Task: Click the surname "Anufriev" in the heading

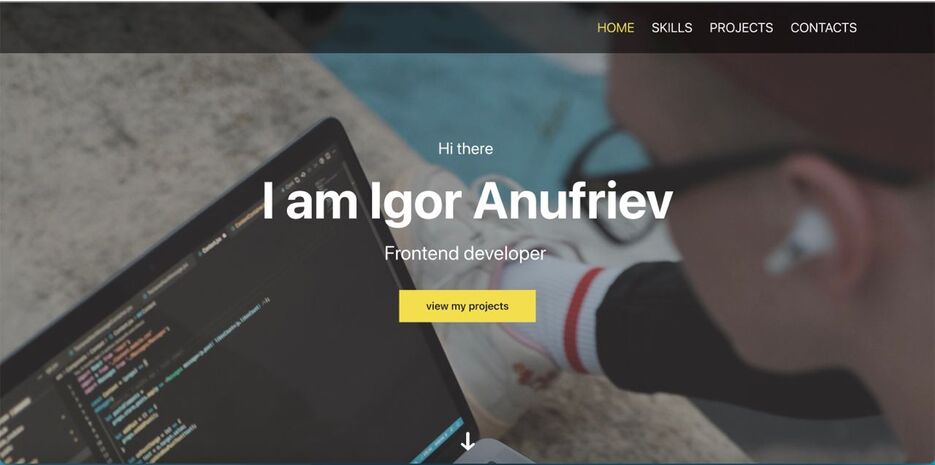Action: tap(573, 201)
